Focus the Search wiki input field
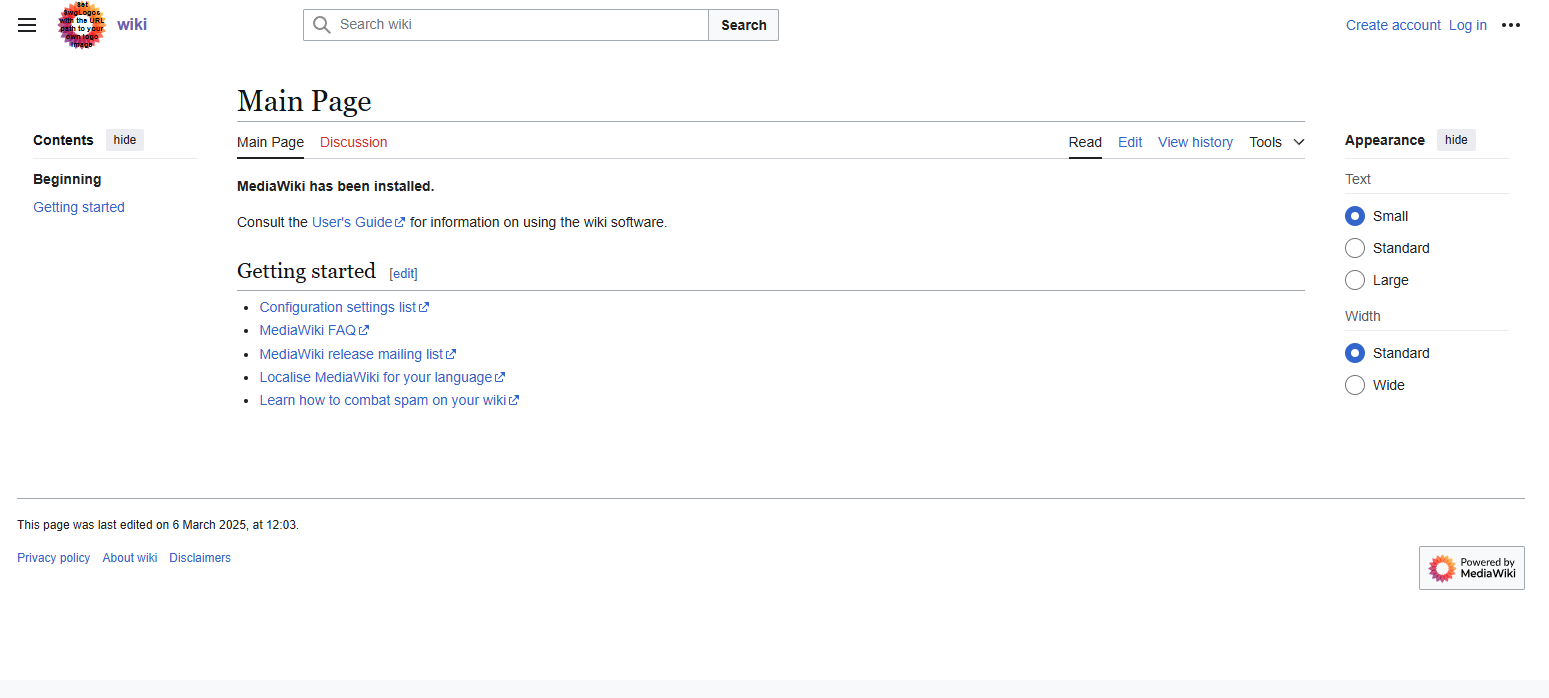Viewport: 1549px width, 698px height. pyautogui.click(x=506, y=25)
